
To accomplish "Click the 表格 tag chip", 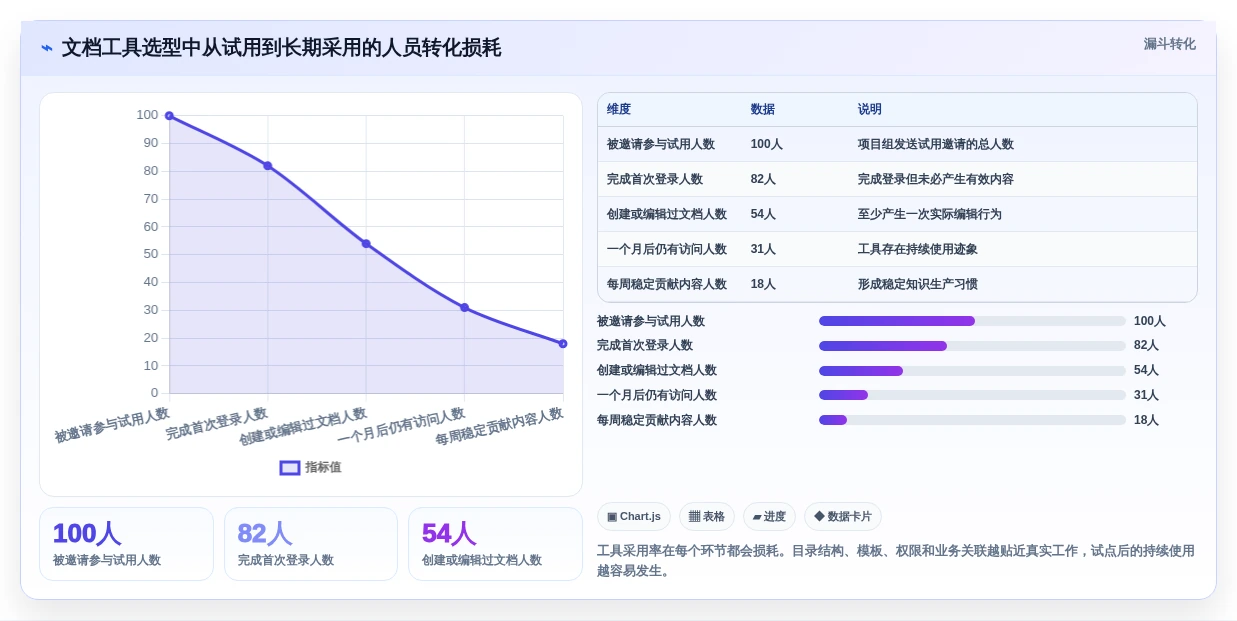I will click(707, 516).
